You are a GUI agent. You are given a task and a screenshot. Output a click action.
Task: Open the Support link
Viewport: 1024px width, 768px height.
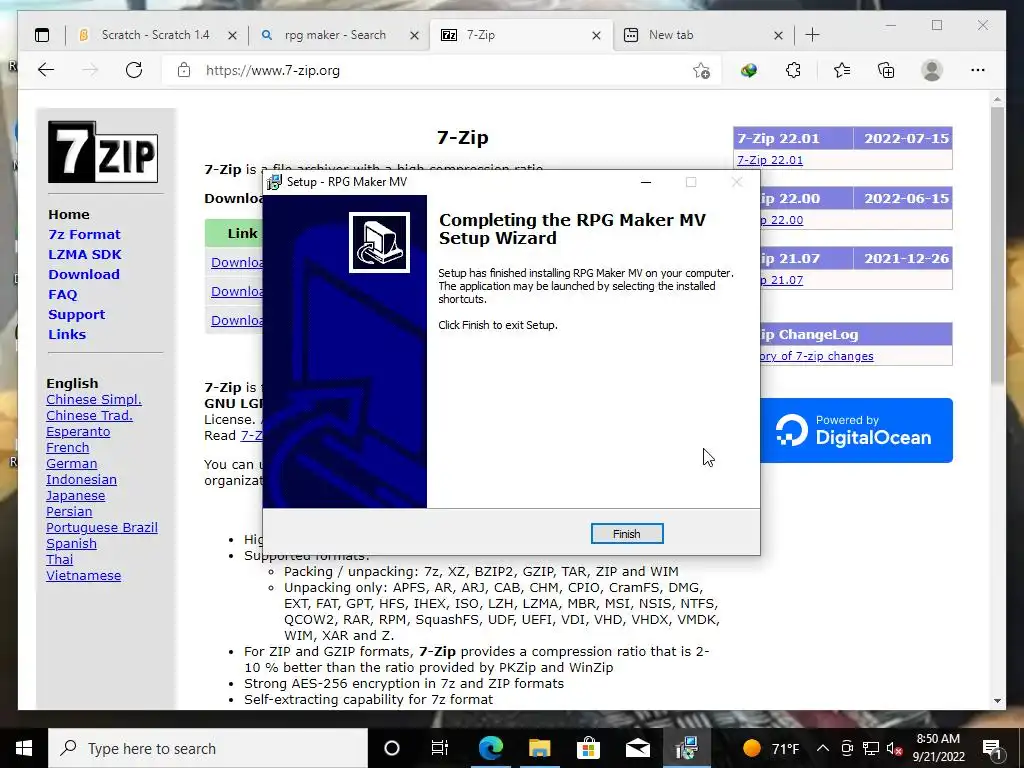(76, 315)
